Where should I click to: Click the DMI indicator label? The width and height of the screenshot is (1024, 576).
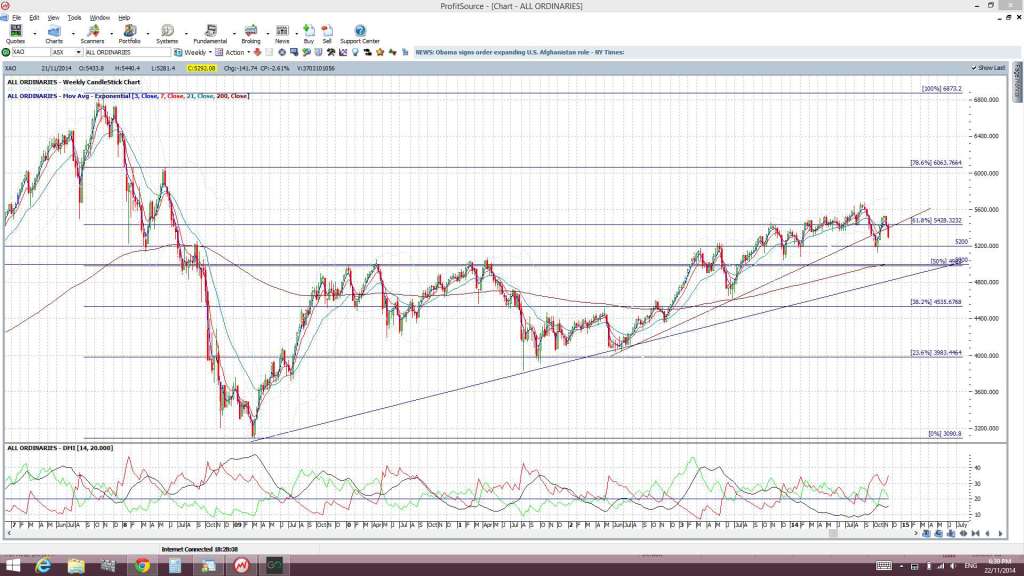tap(59, 448)
